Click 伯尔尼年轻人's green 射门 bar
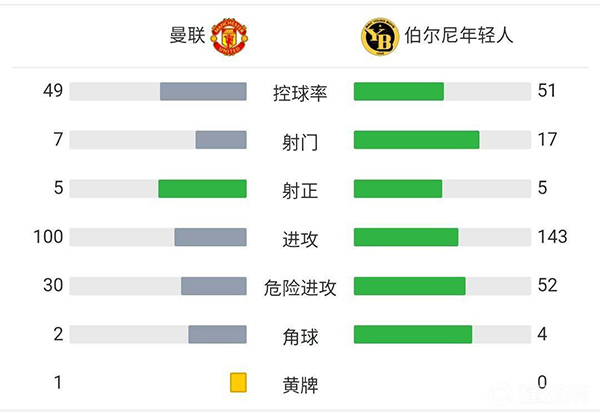600x412 pixels. click(417, 140)
